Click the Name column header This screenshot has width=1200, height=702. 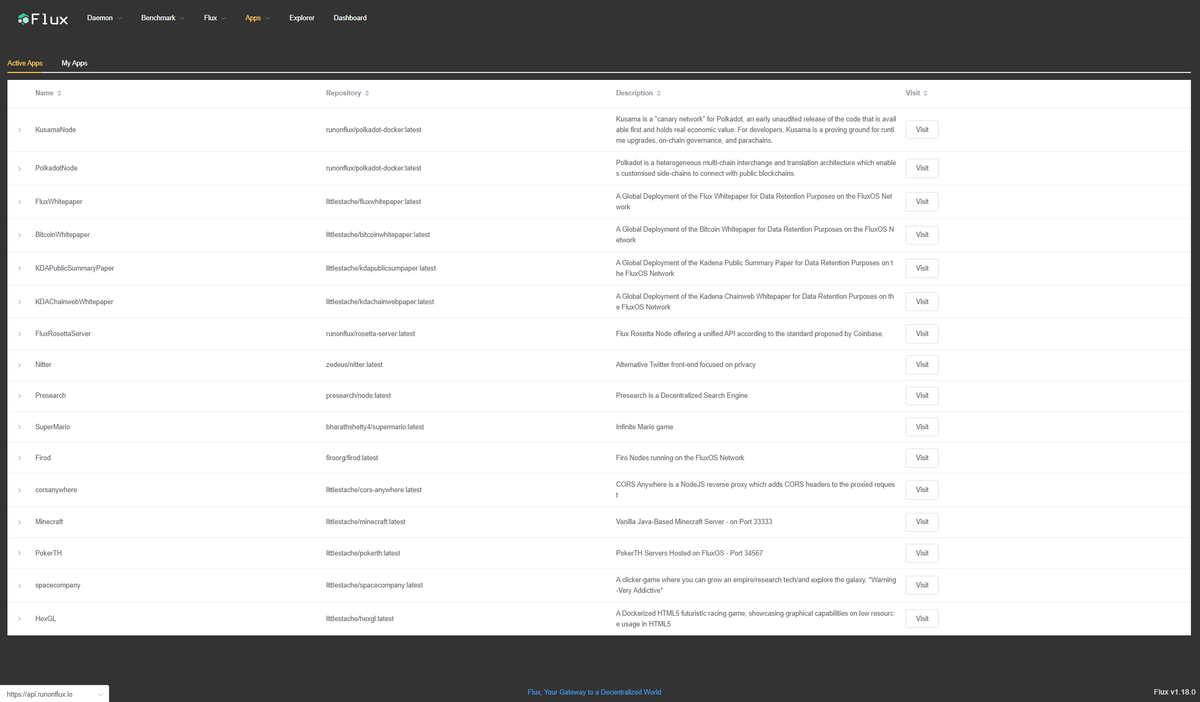tap(44, 93)
